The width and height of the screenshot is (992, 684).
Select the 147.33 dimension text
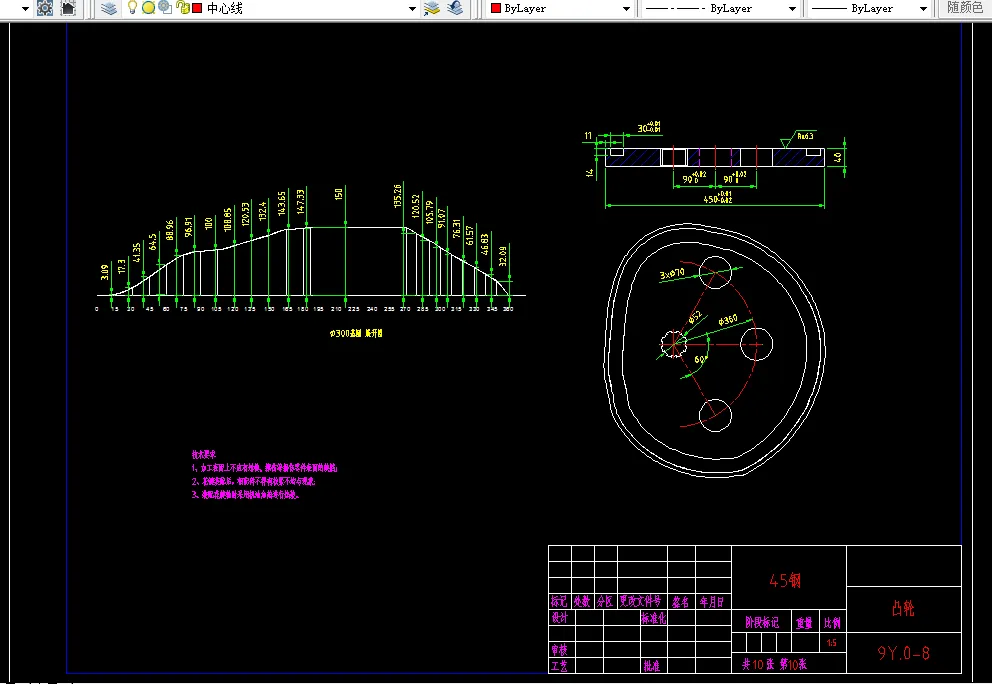pos(301,201)
